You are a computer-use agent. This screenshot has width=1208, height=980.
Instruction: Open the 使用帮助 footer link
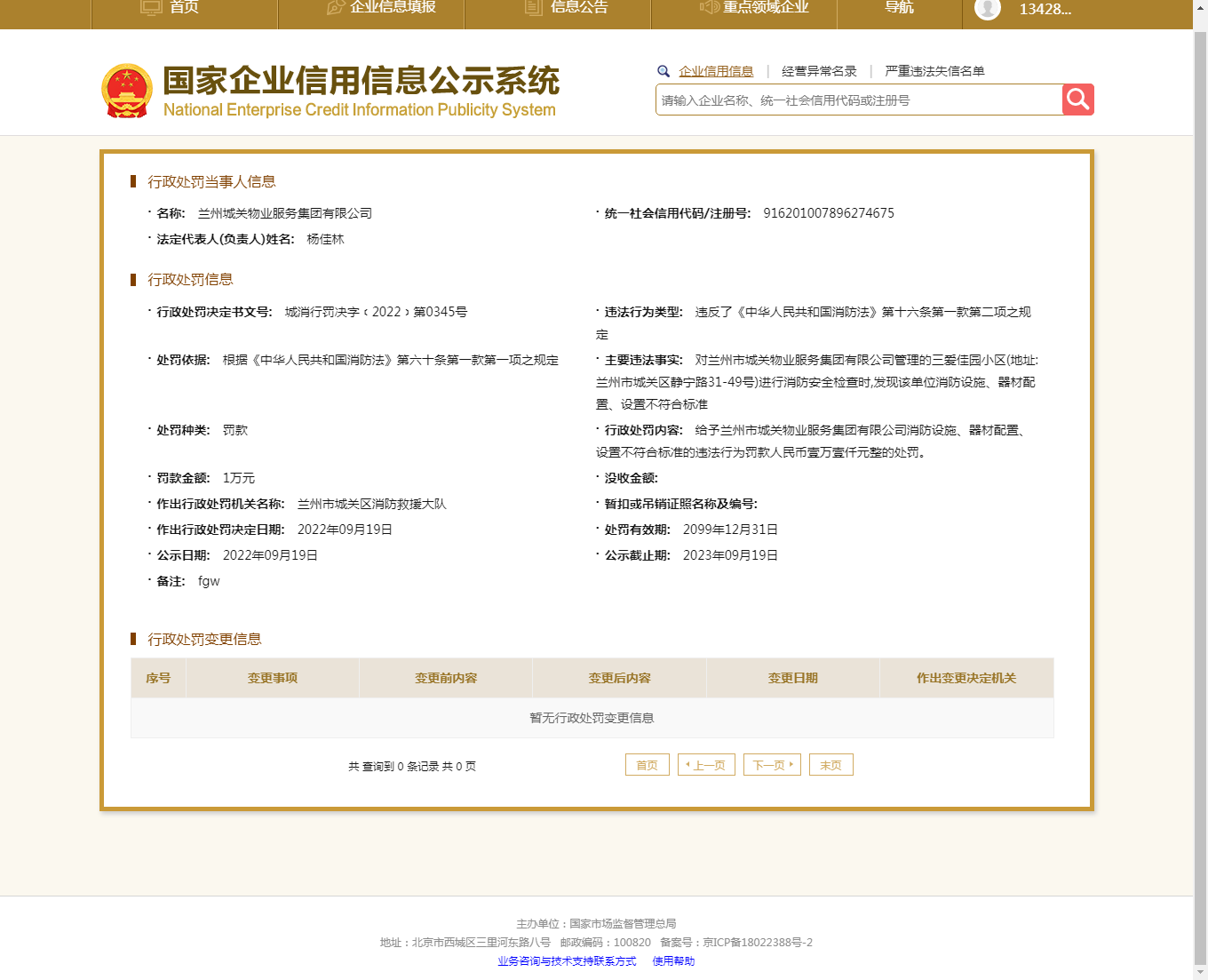(x=673, y=961)
